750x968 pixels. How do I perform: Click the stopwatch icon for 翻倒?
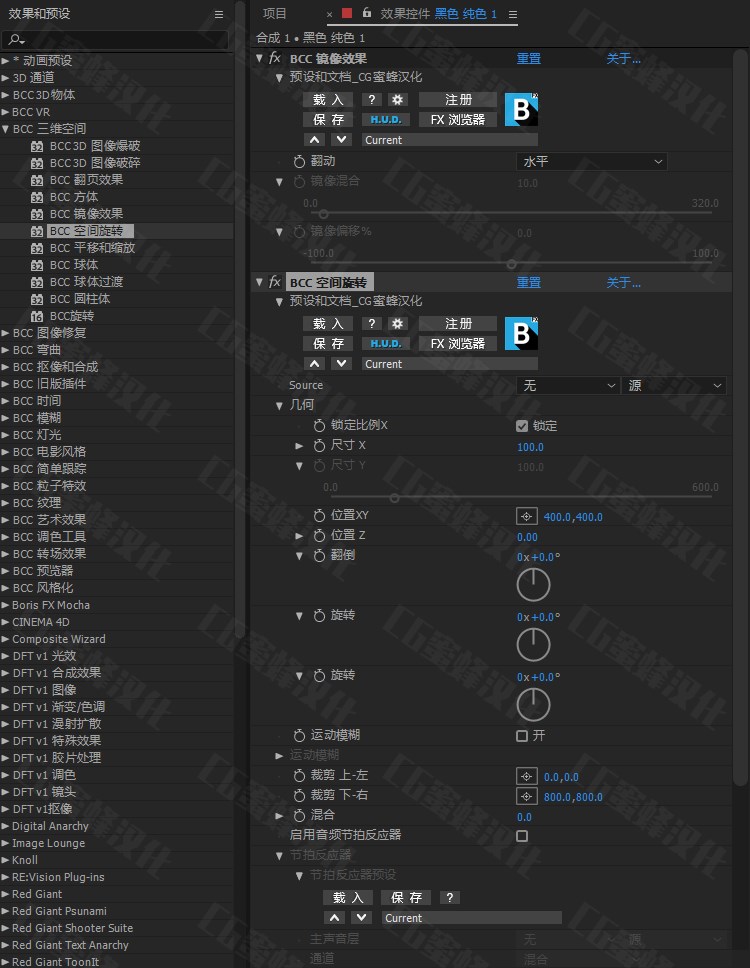click(x=319, y=556)
